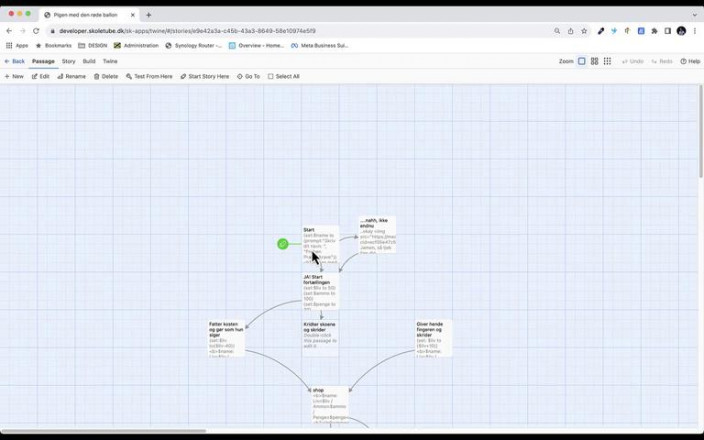
Task: Switch zoom to small grid view
Action: click(x=607, y=61)
